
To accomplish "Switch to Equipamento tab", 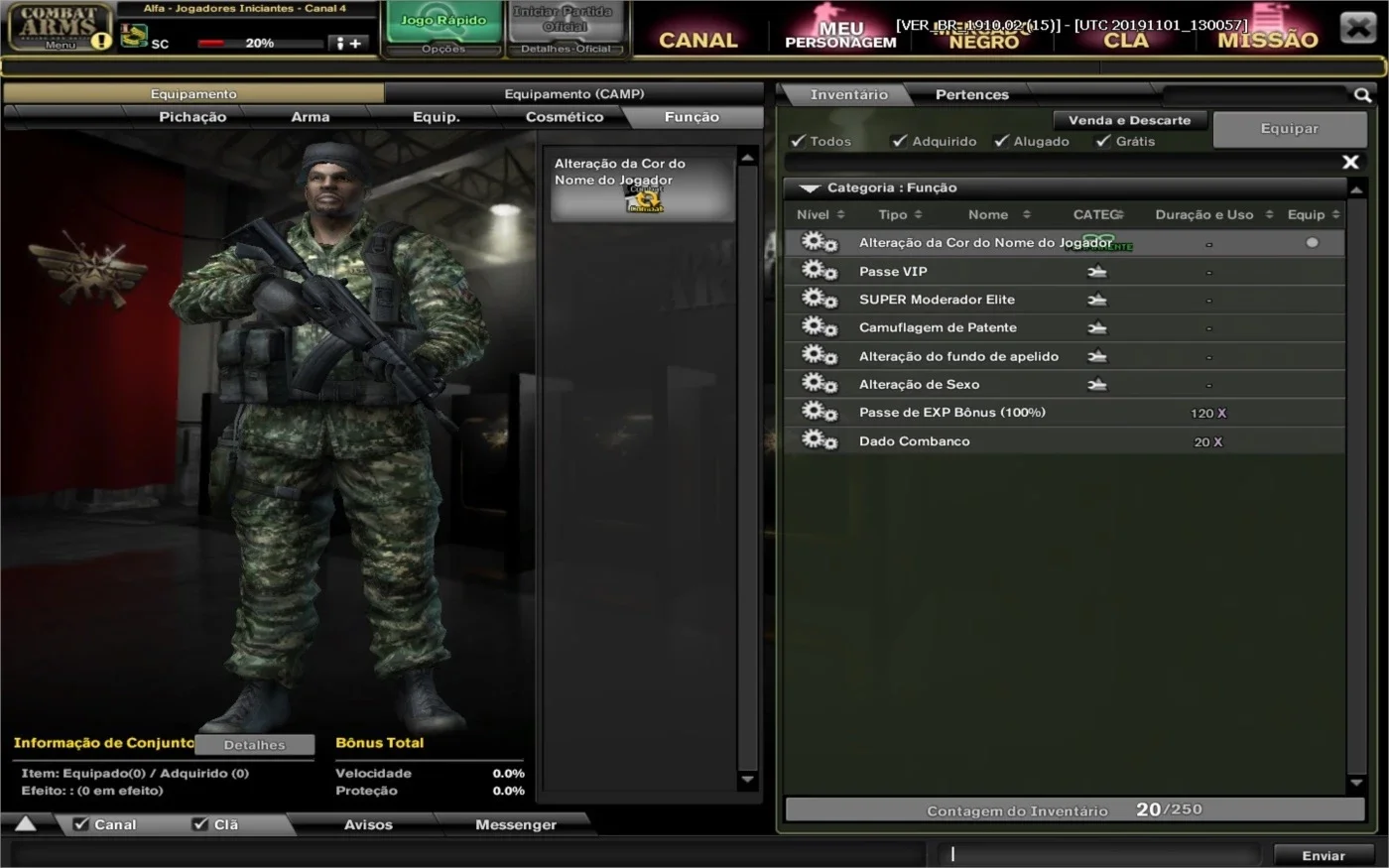I will click(193, 94).
